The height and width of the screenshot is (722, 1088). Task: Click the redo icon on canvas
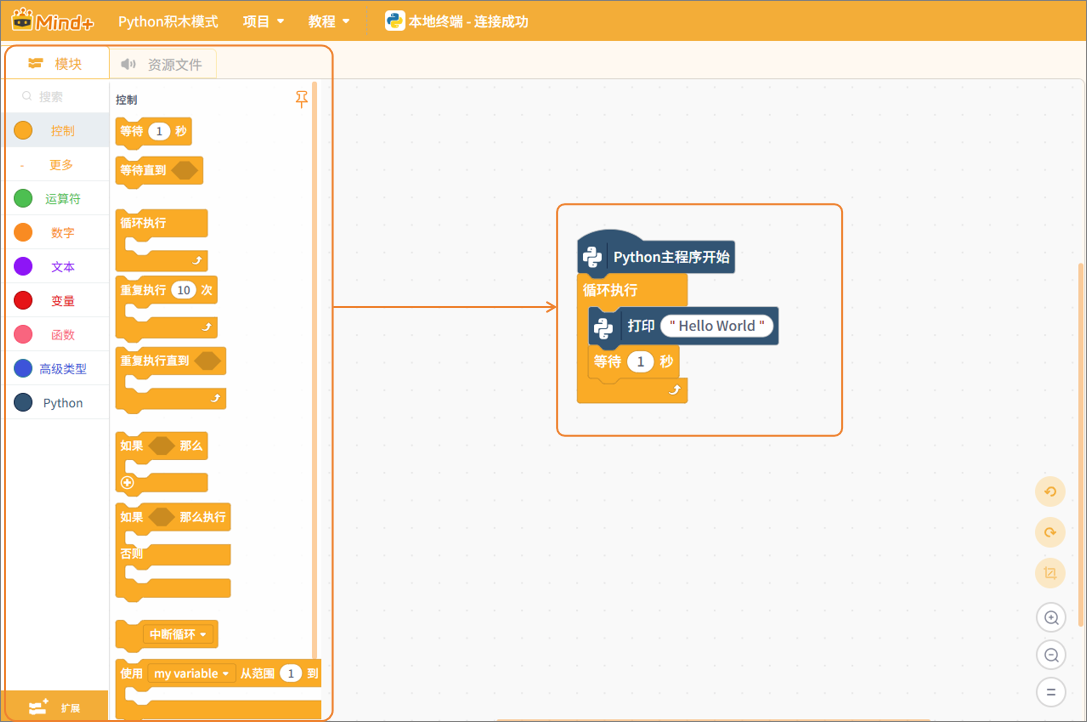[x=1050, y=532]
